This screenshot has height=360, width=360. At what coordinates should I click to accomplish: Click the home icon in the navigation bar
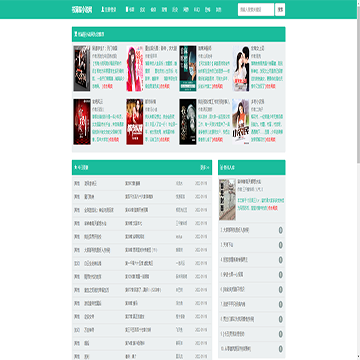tap(127, 9)
